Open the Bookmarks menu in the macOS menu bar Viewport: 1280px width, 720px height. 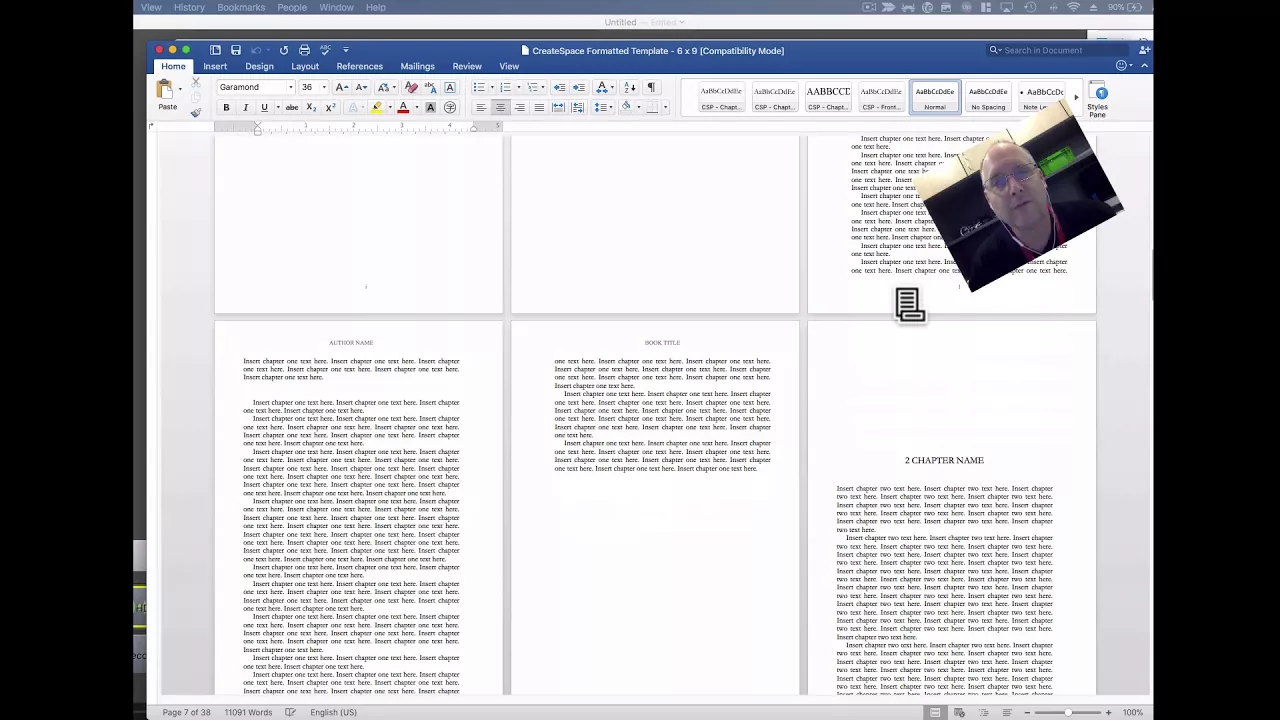(x=241, y=7)
